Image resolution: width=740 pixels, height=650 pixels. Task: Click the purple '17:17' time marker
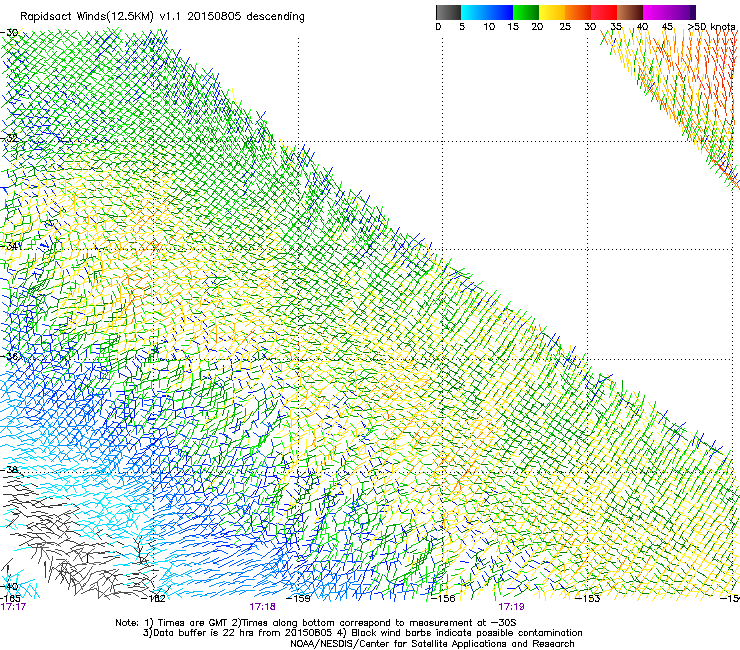(13, 607)
